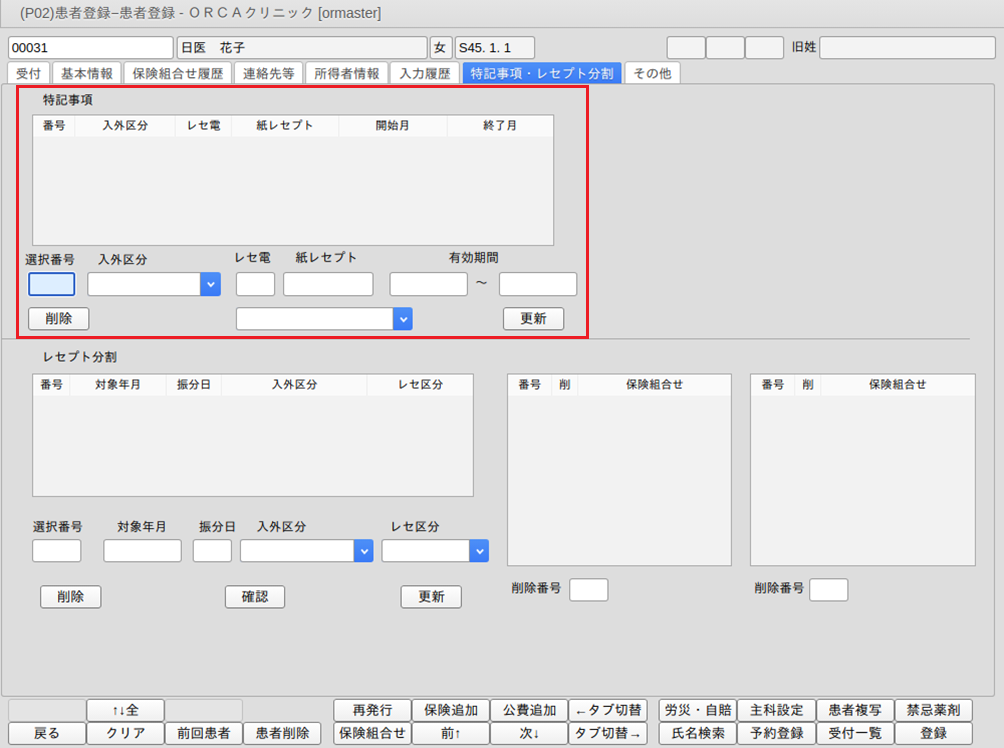
Task: Go to the 所得者情報 tab
Action: click(346, 73)
